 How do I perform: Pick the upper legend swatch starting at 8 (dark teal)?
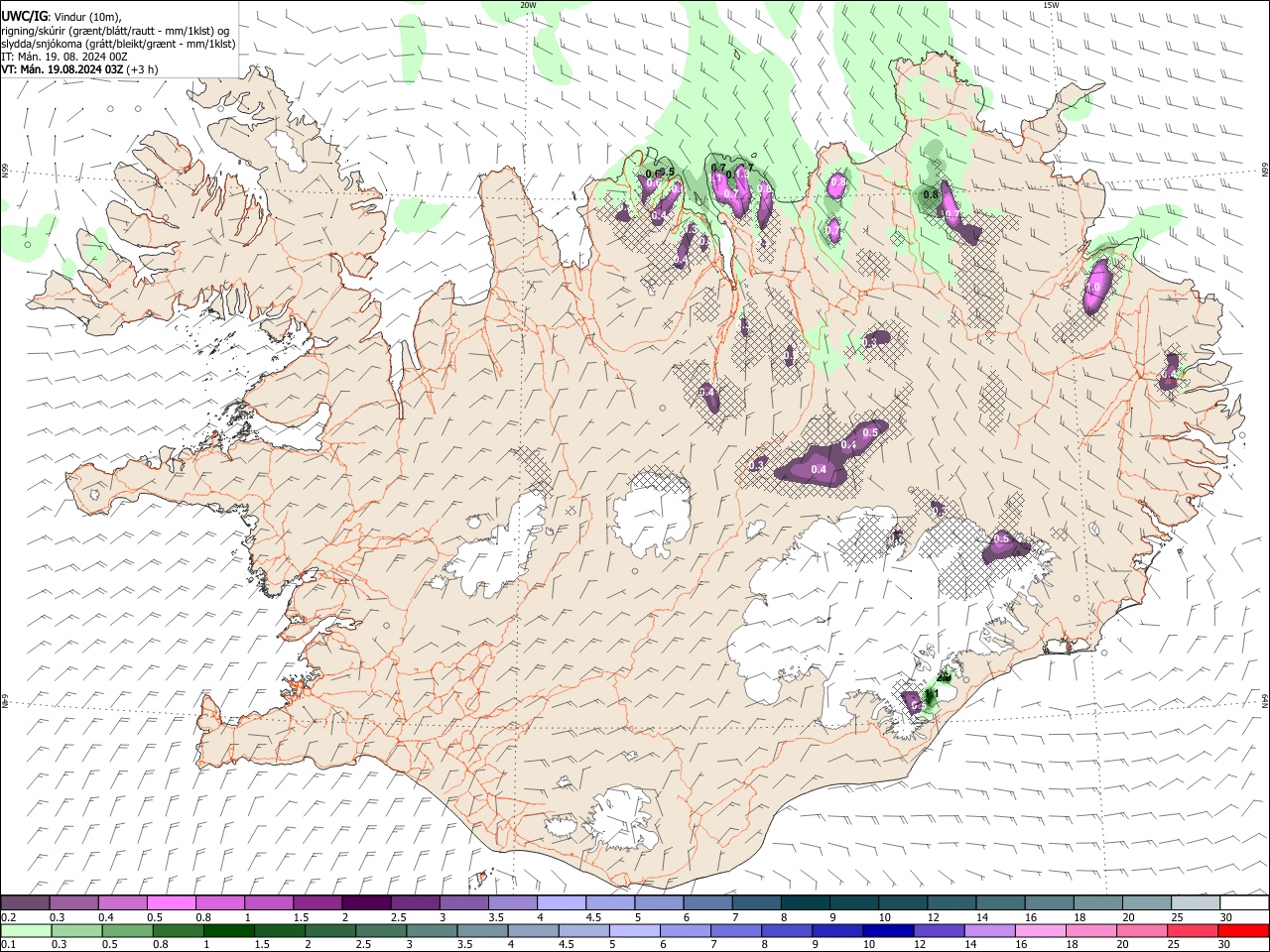[805, 902]
